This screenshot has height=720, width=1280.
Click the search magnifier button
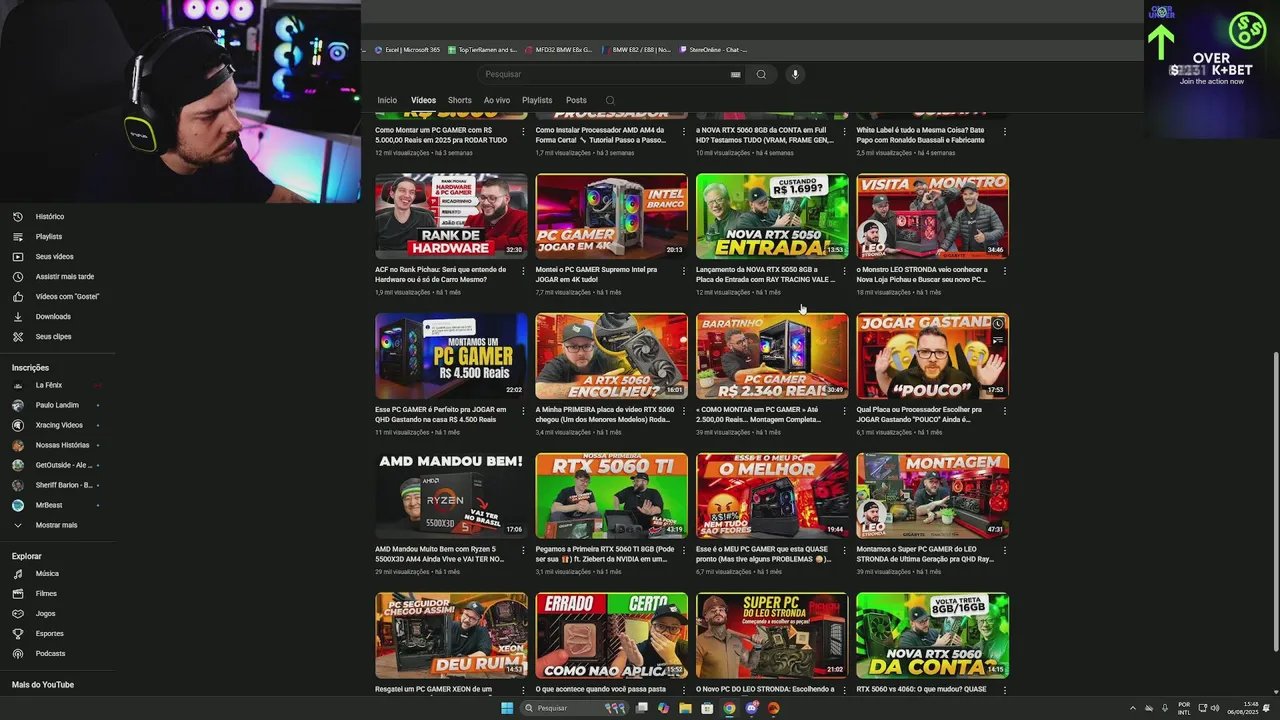(x=761, y=74)
